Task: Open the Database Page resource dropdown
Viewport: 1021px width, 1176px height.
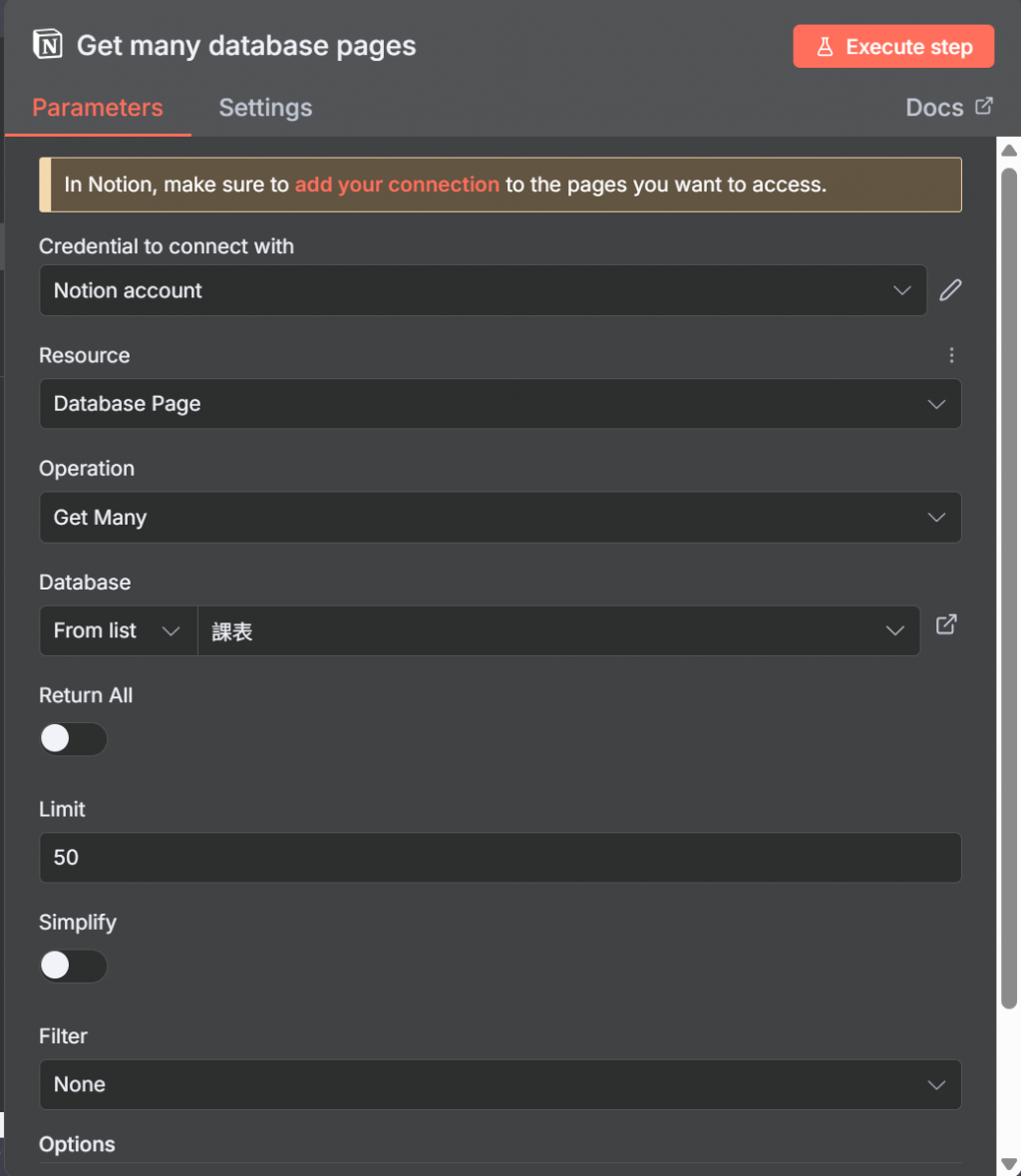Action: [500, 404]
